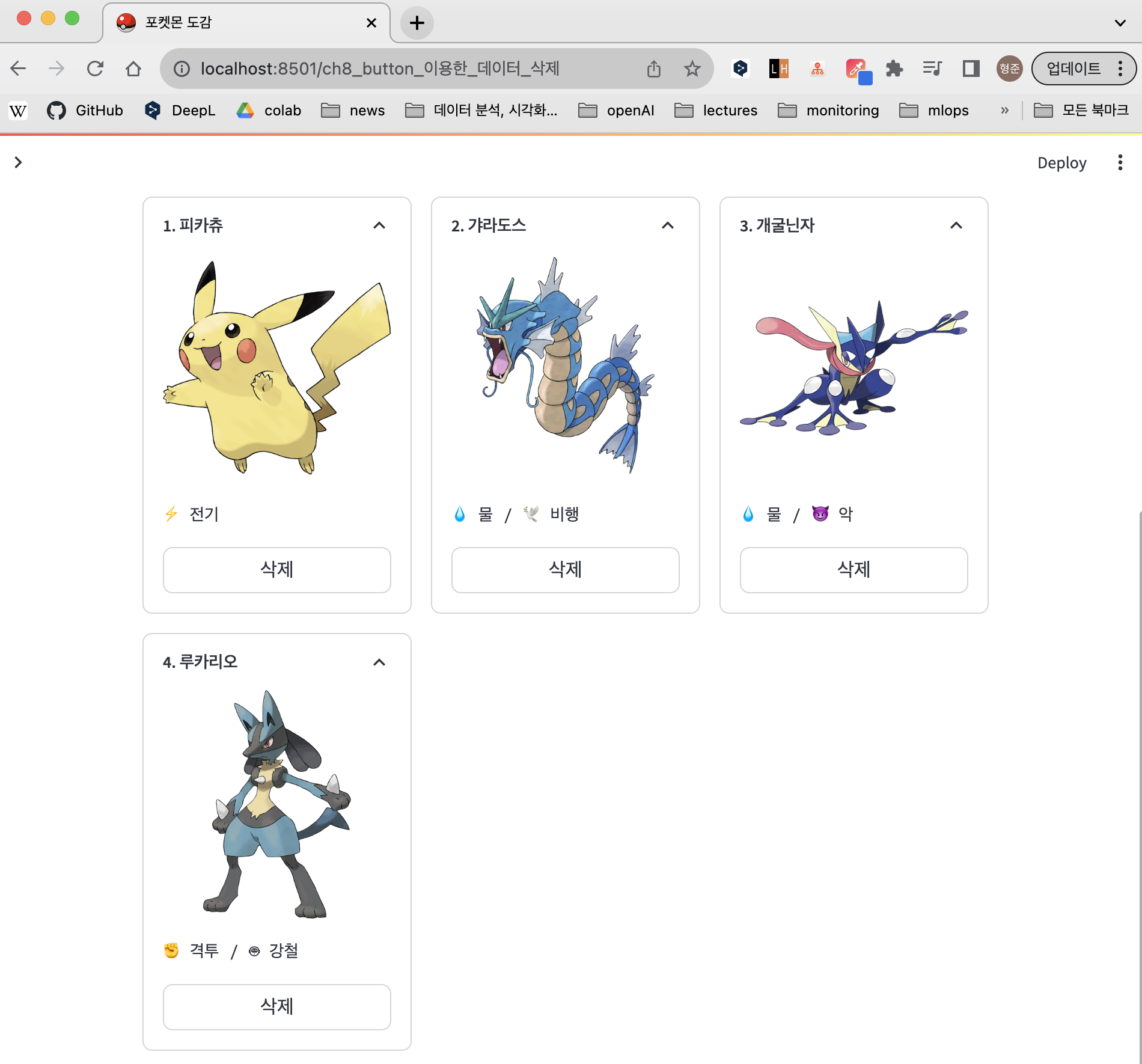Bookmark this page with the star

[x=692, y=69]
